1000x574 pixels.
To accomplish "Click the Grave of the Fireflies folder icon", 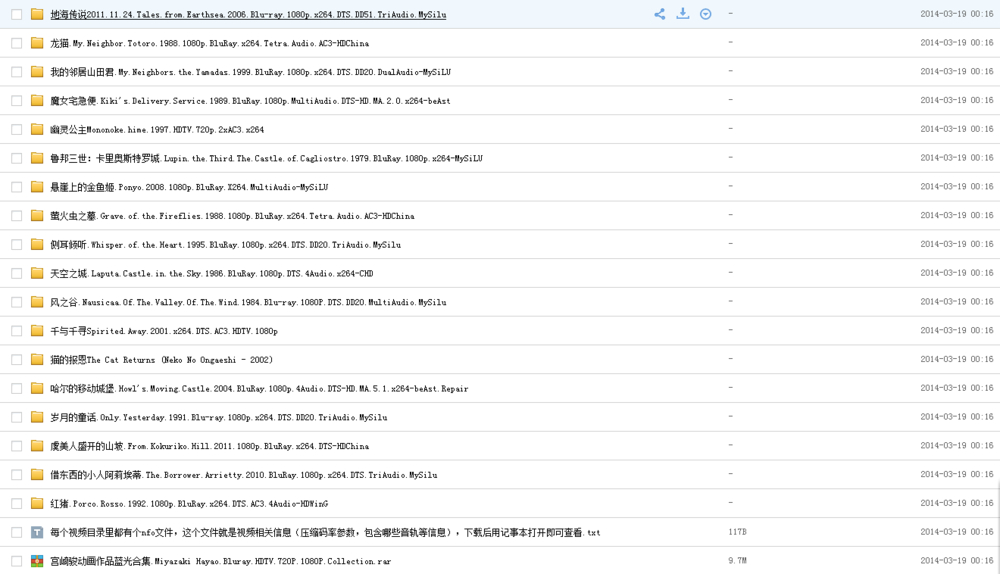I will (37, 216).
